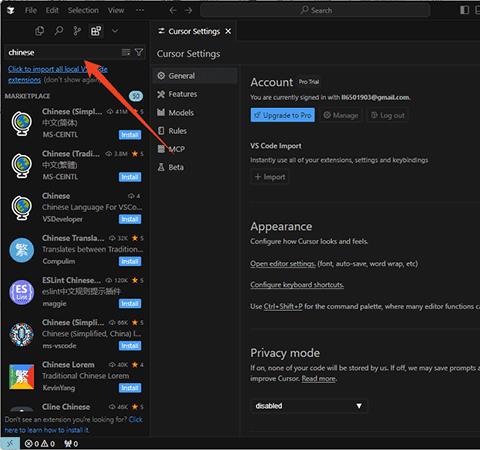
Task: Open the Edit menu
Action: click(x=52, y=10)
